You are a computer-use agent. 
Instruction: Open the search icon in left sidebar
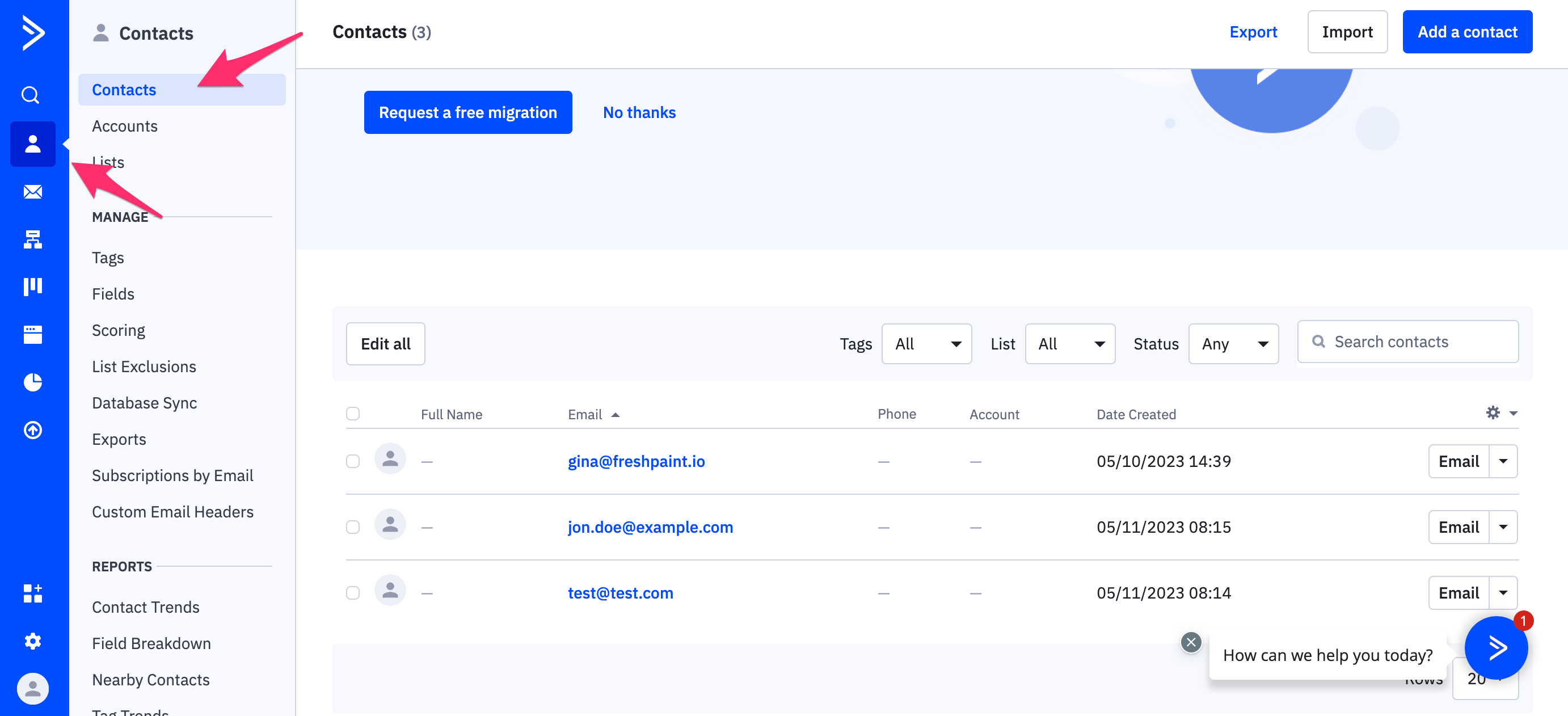pos(31,95)
